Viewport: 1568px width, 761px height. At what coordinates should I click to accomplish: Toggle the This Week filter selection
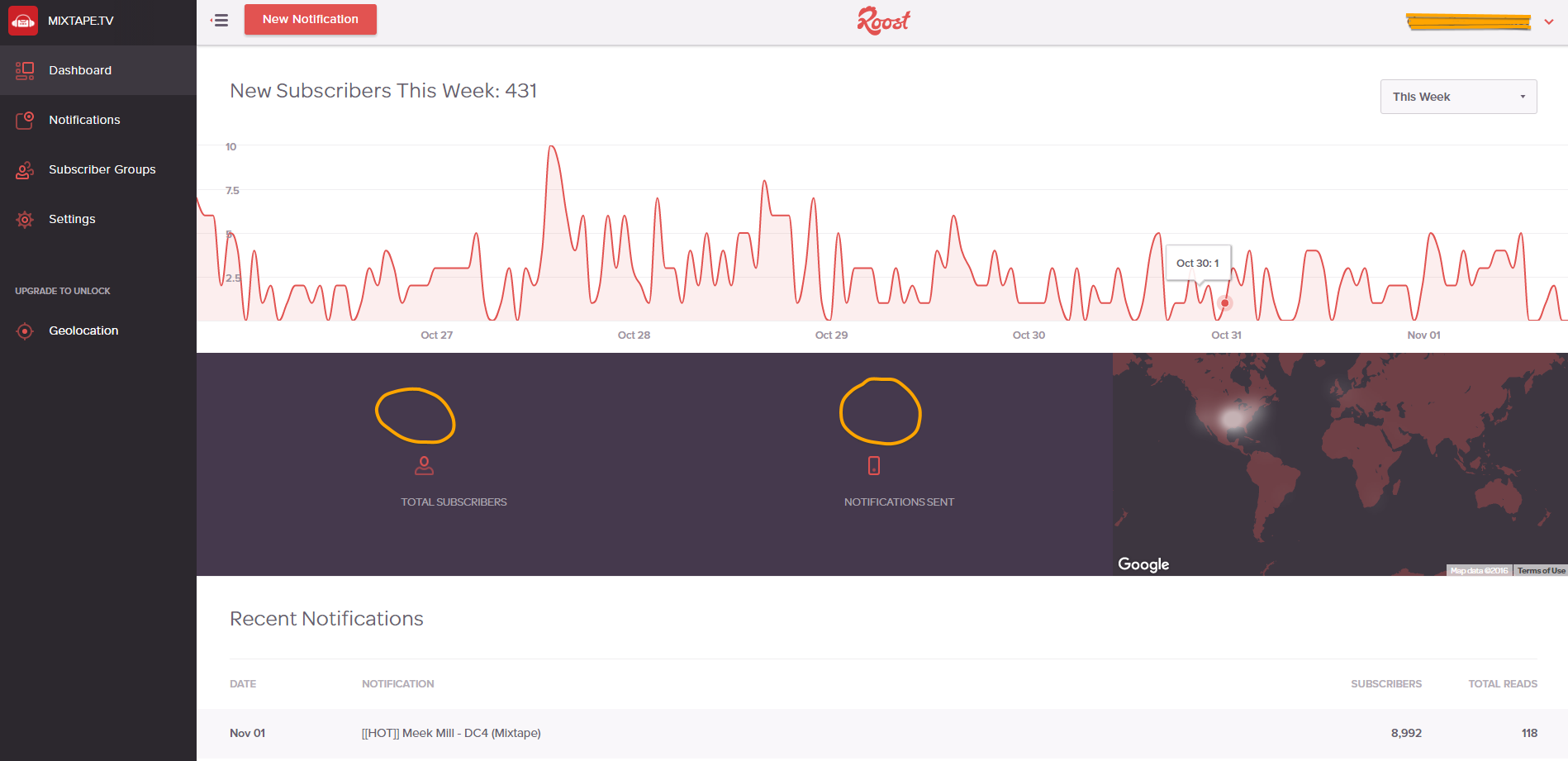click(x=1458, y=97)
